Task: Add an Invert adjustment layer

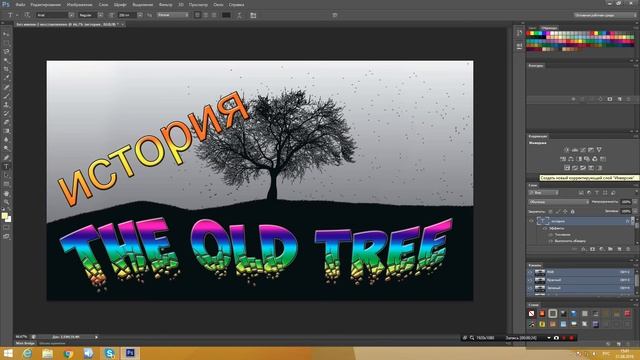Action: 567,168
